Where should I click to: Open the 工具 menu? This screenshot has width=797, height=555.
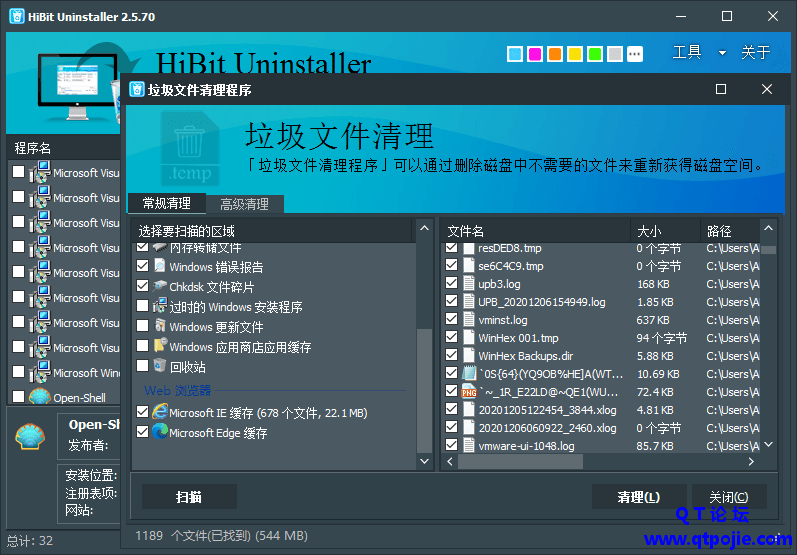coord(687,52)
